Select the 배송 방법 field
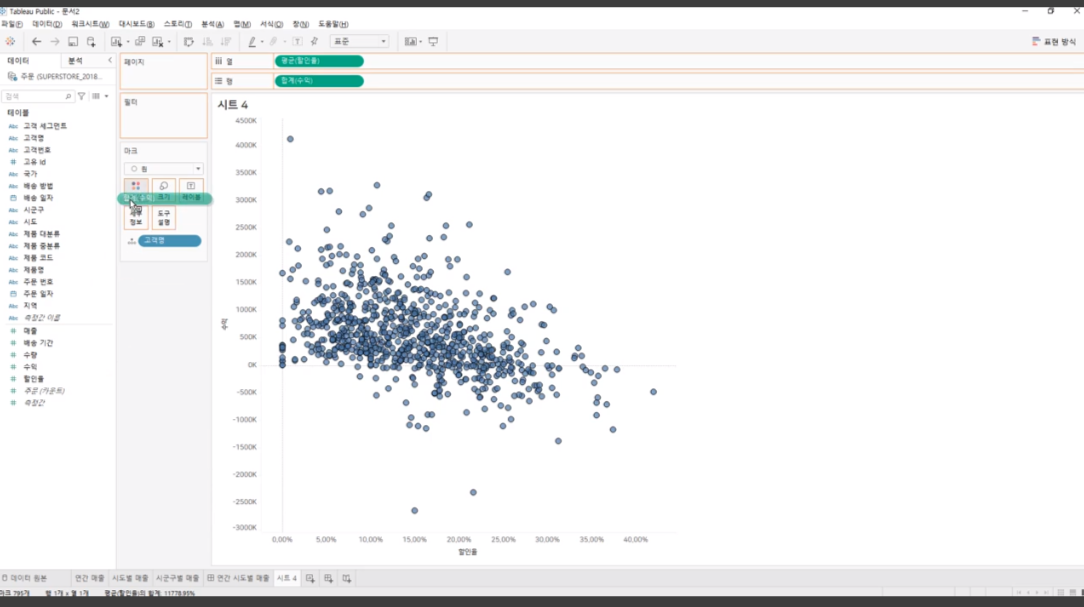The image size is (1084, 607). (39, 186)
